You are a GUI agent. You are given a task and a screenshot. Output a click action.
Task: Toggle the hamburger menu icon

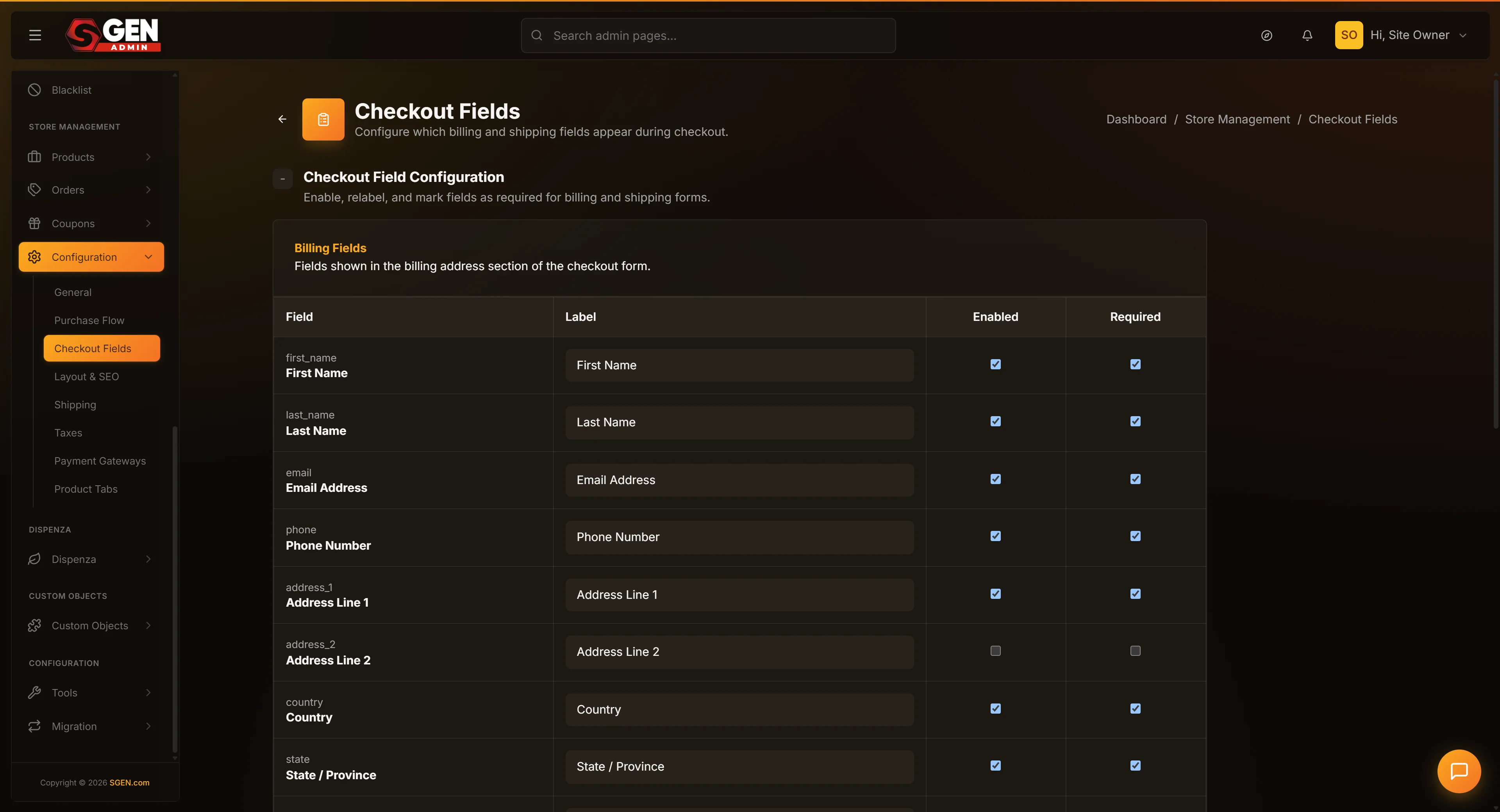point(35,36)
